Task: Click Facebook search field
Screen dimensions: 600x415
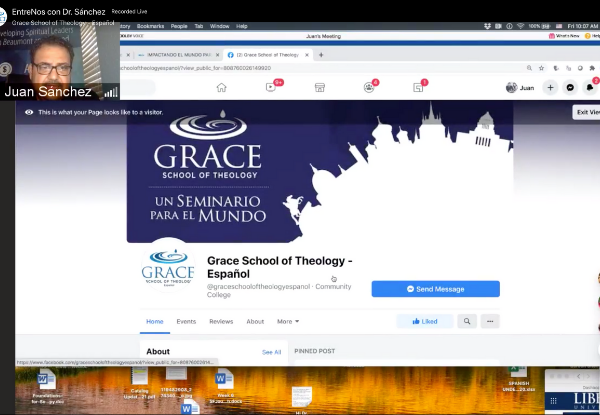Action: (x=138, y=88)
